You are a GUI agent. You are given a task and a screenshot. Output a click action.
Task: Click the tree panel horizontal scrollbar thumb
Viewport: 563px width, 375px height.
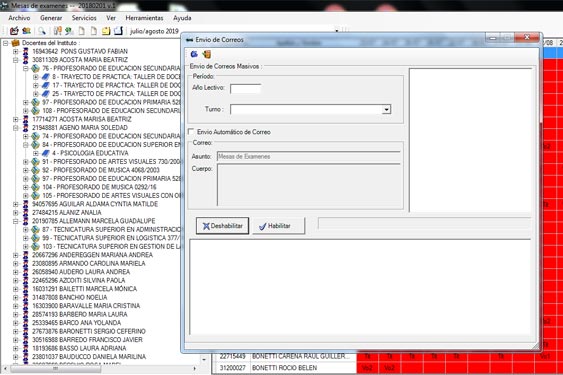click(55, 369)
